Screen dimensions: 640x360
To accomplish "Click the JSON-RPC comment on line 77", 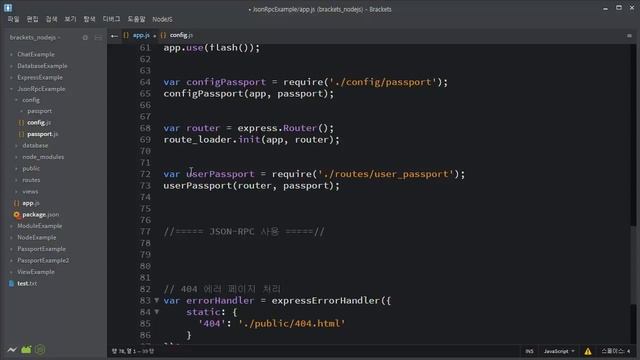I will [244, 232].
